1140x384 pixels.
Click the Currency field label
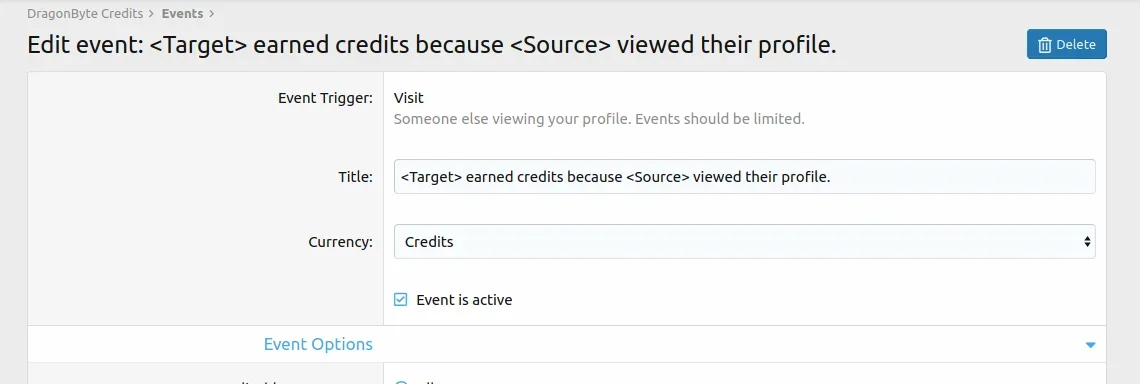tap(340, 241)
